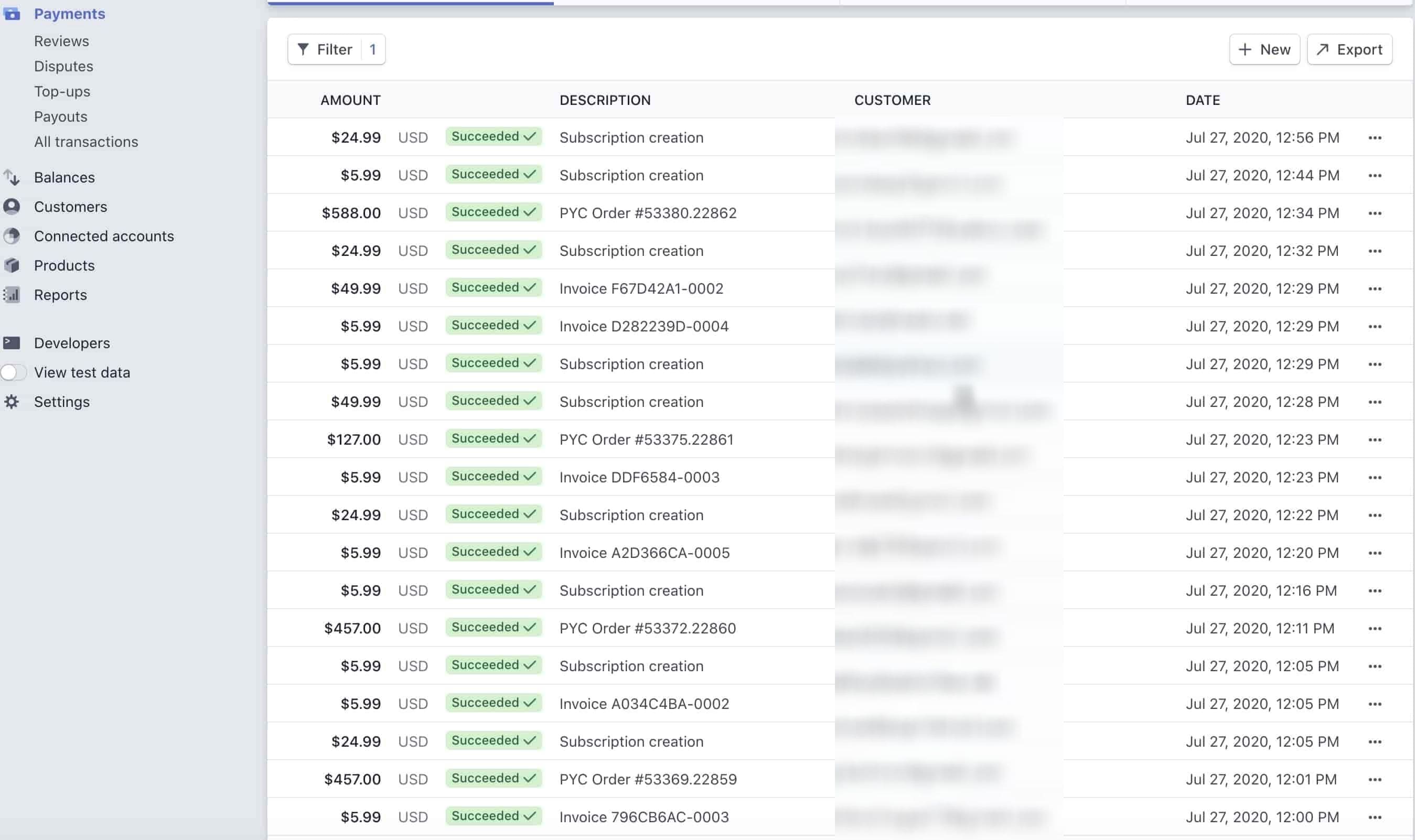Image resolution: width=1415 pixels, height=840 pixels.
Task: Click Succeeded badge on $588.00 row
Action: coord(494,212)
